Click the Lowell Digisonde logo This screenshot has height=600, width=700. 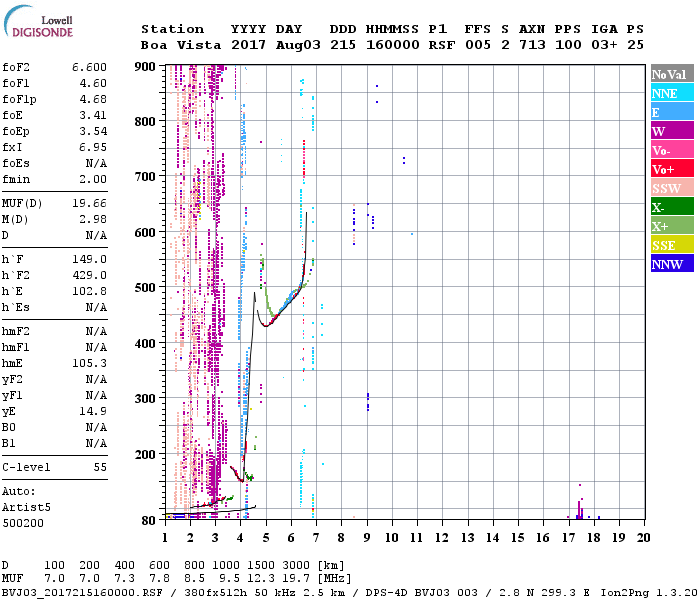click(38, 21)
